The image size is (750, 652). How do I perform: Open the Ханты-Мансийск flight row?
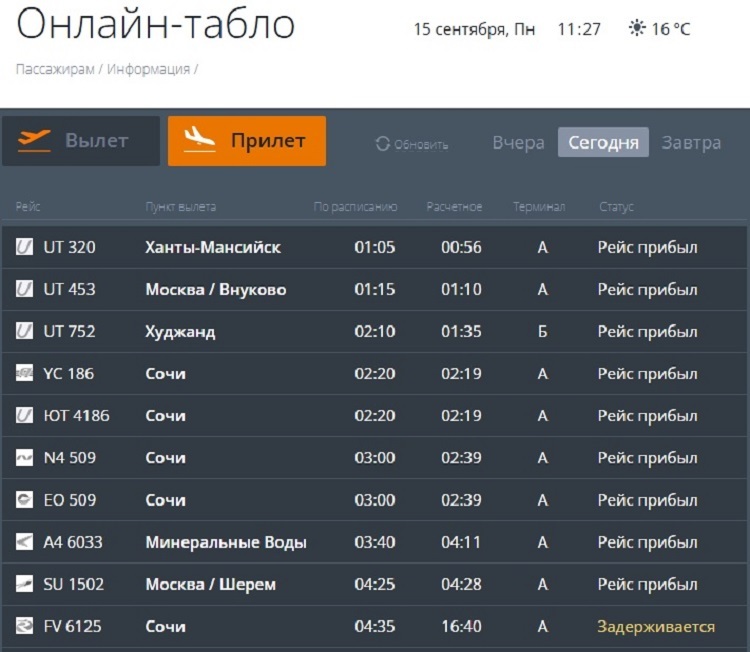[x=213, y=247]
